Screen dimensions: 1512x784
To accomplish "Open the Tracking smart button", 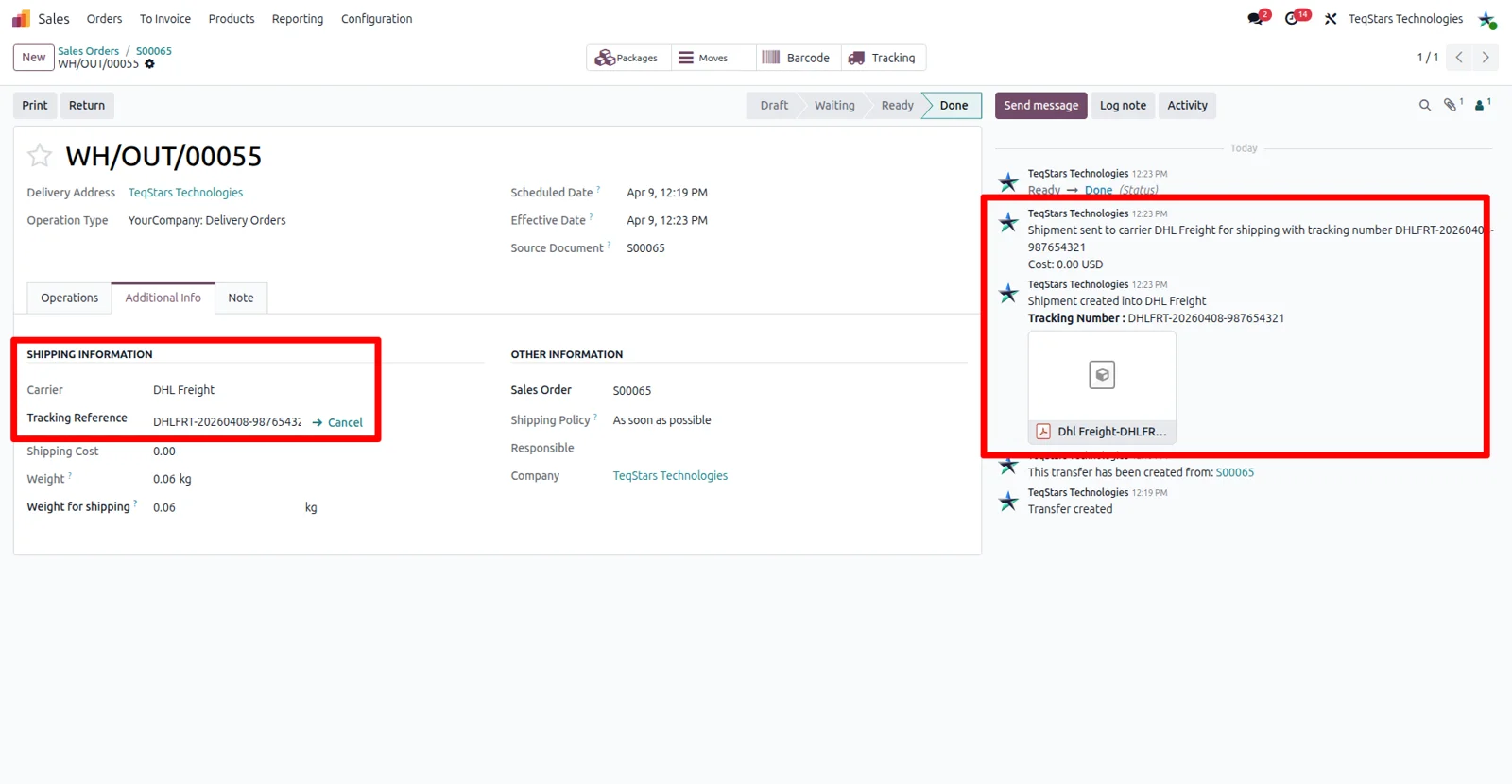I will pyautogui.click(x=884, y=58).
